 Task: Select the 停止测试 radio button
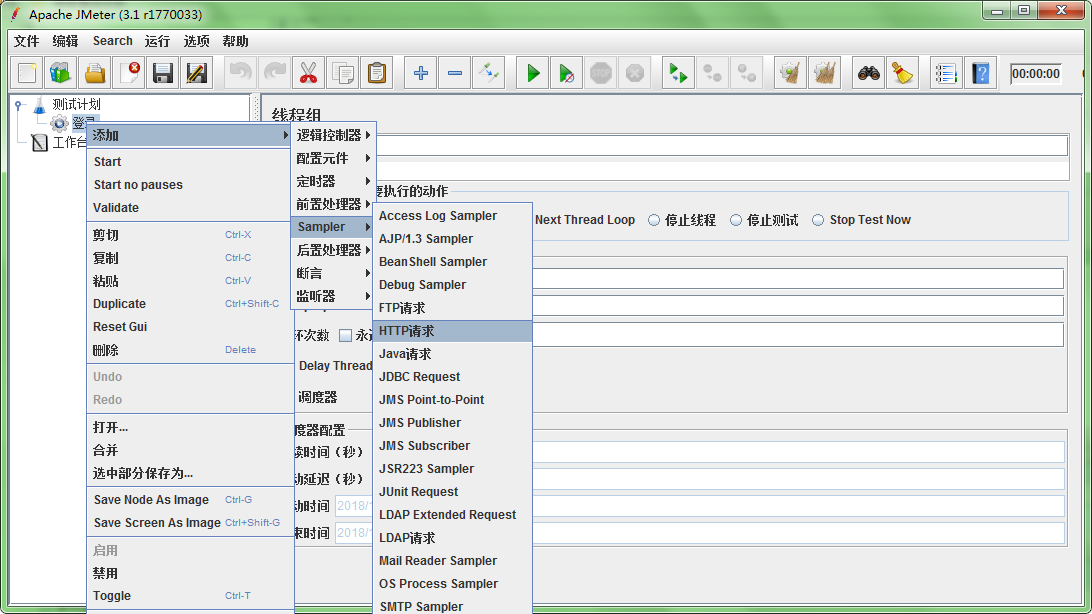click(x=736, y=220)
